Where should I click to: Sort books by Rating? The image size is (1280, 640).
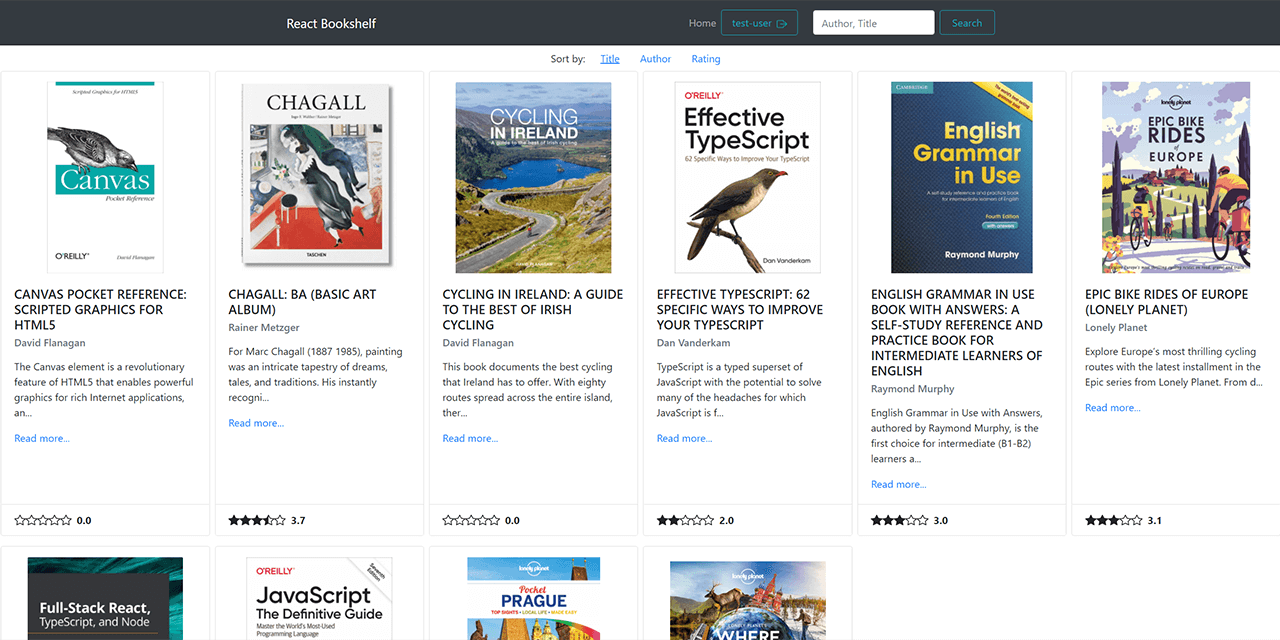706,58
